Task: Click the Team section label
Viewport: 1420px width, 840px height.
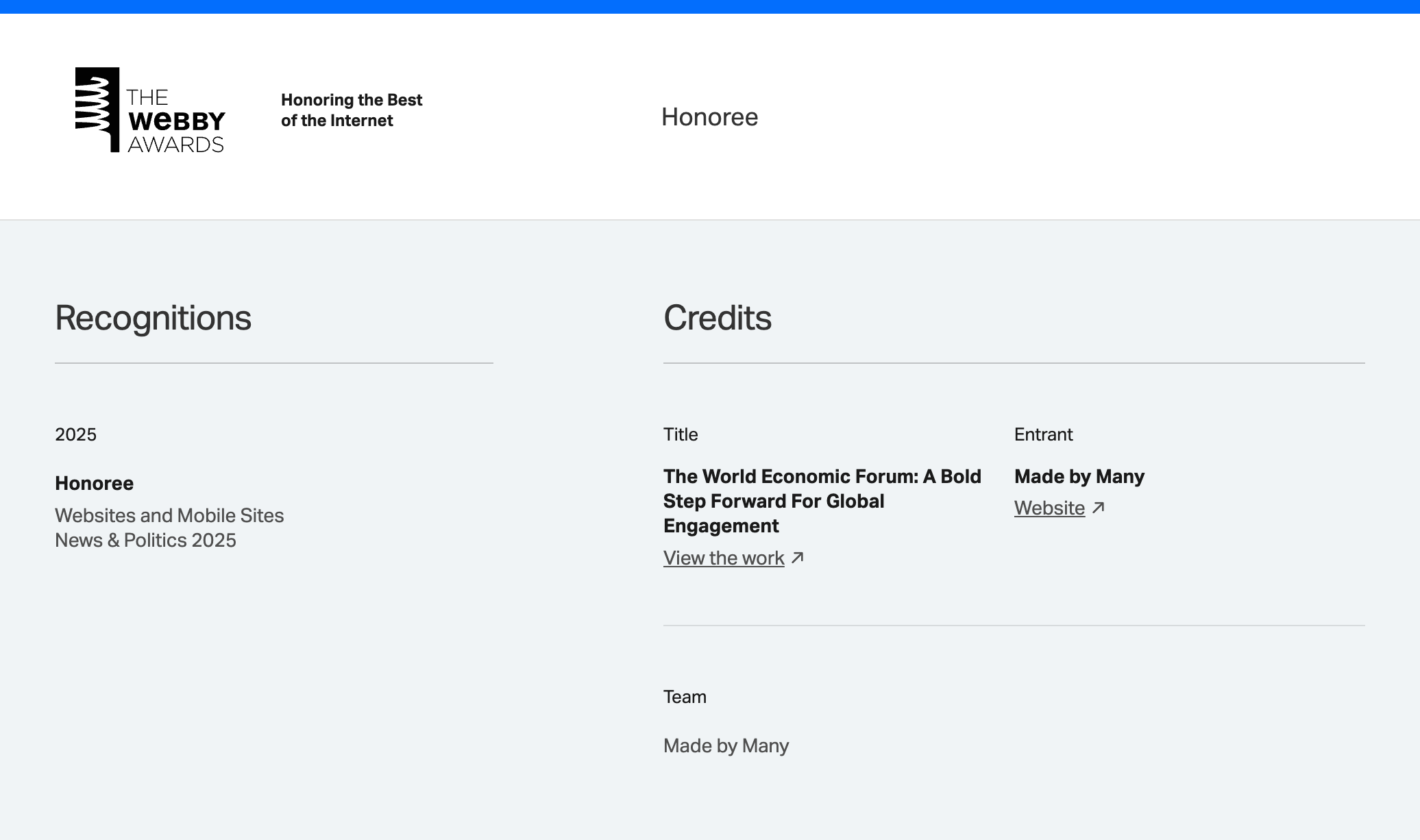Action: 684,697
